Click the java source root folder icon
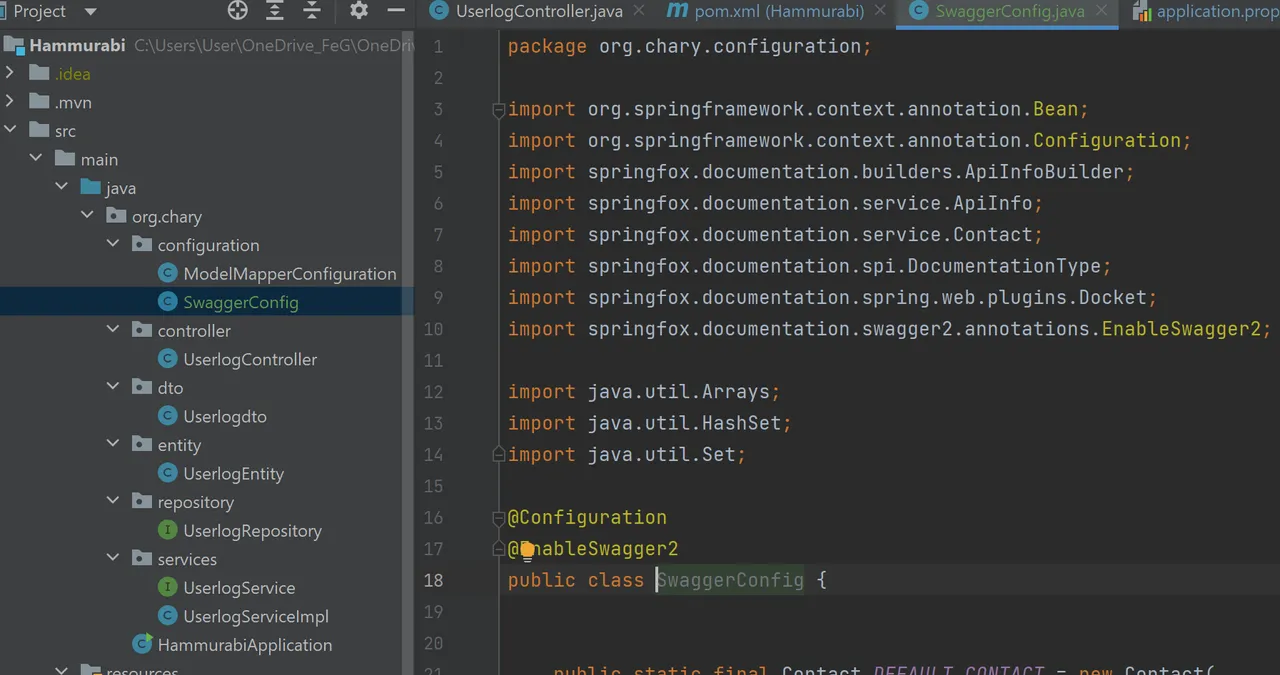This screenshot has height=675, width=1280. (91, 187)
